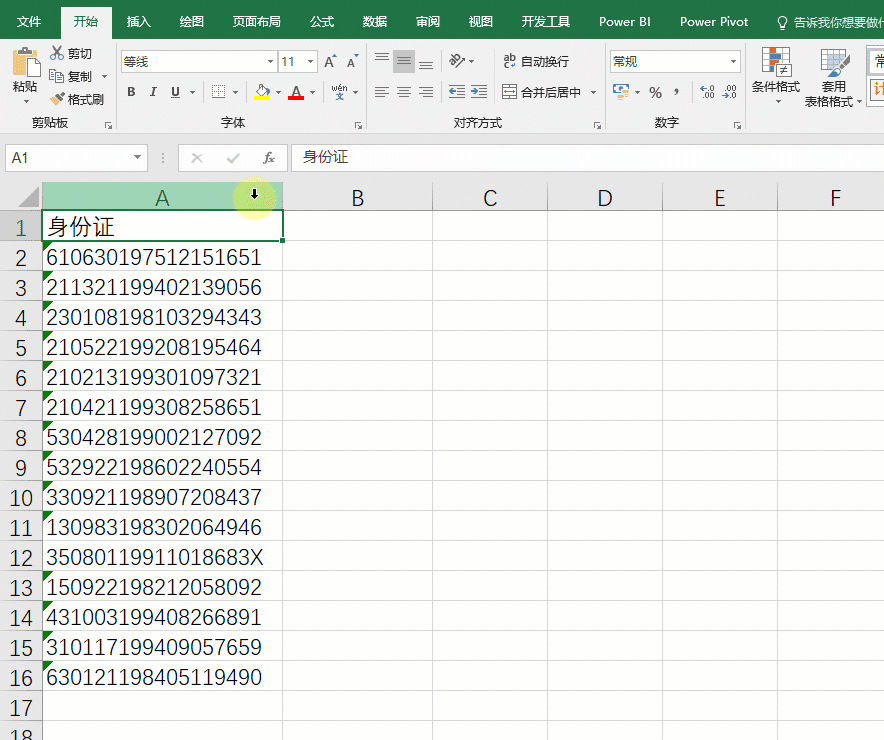
Task: Click the Increase Decimal icon
Action: tap(708, 92)
